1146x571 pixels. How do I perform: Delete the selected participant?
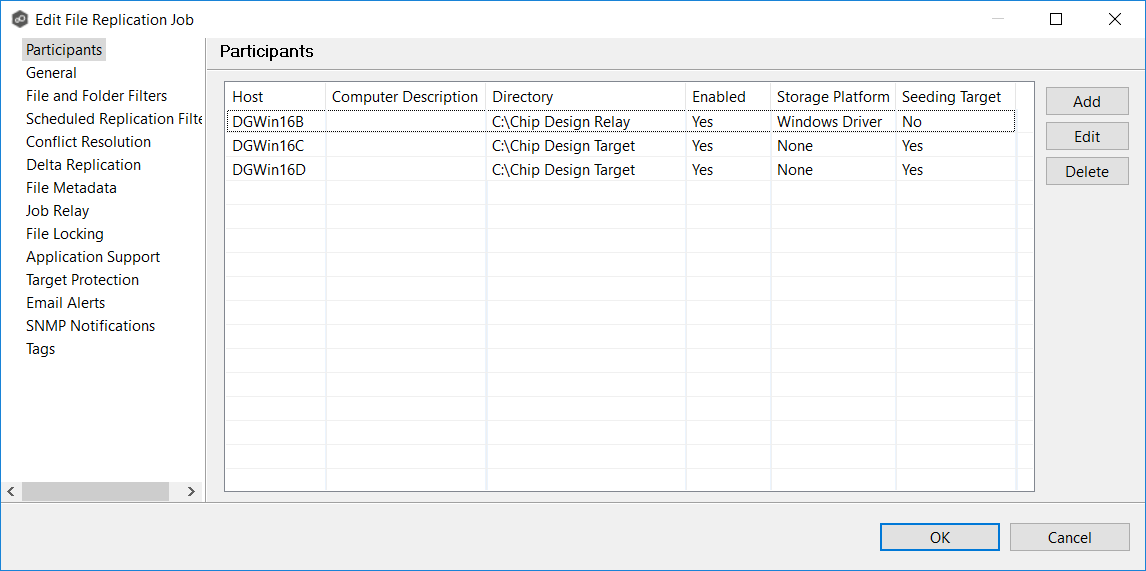pyautogui.click(x=1086, y=171)
